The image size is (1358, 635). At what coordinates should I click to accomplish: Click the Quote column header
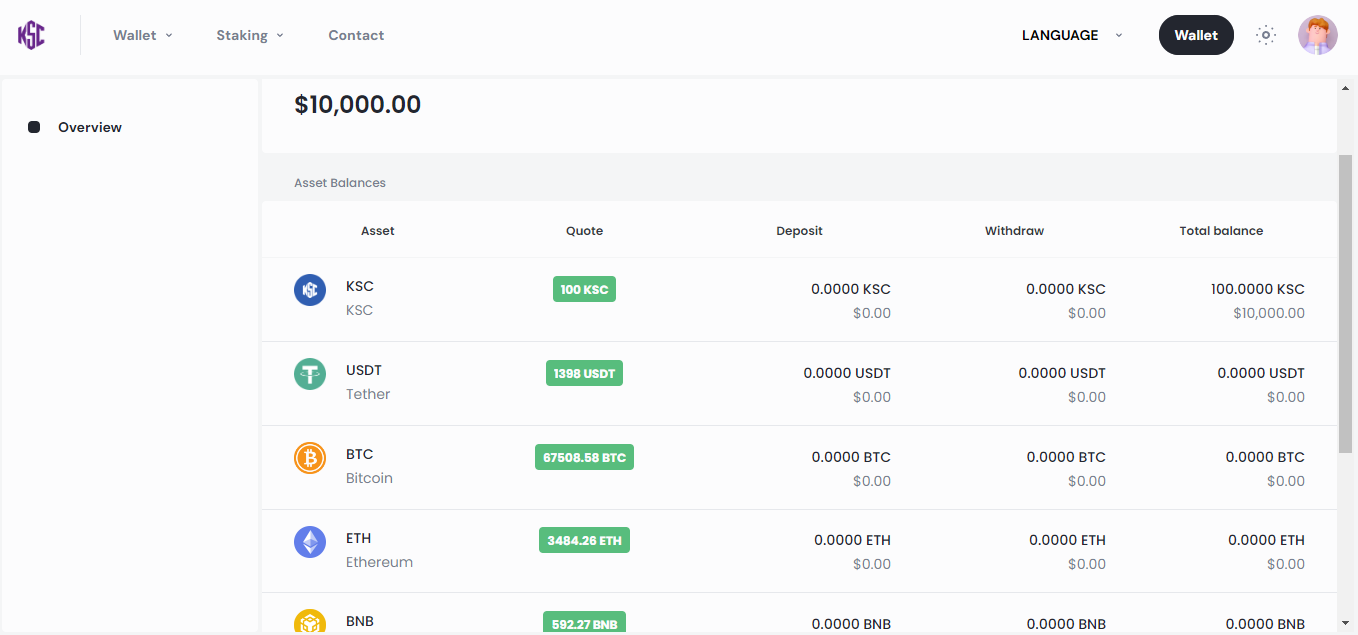(x=584, y=231)
